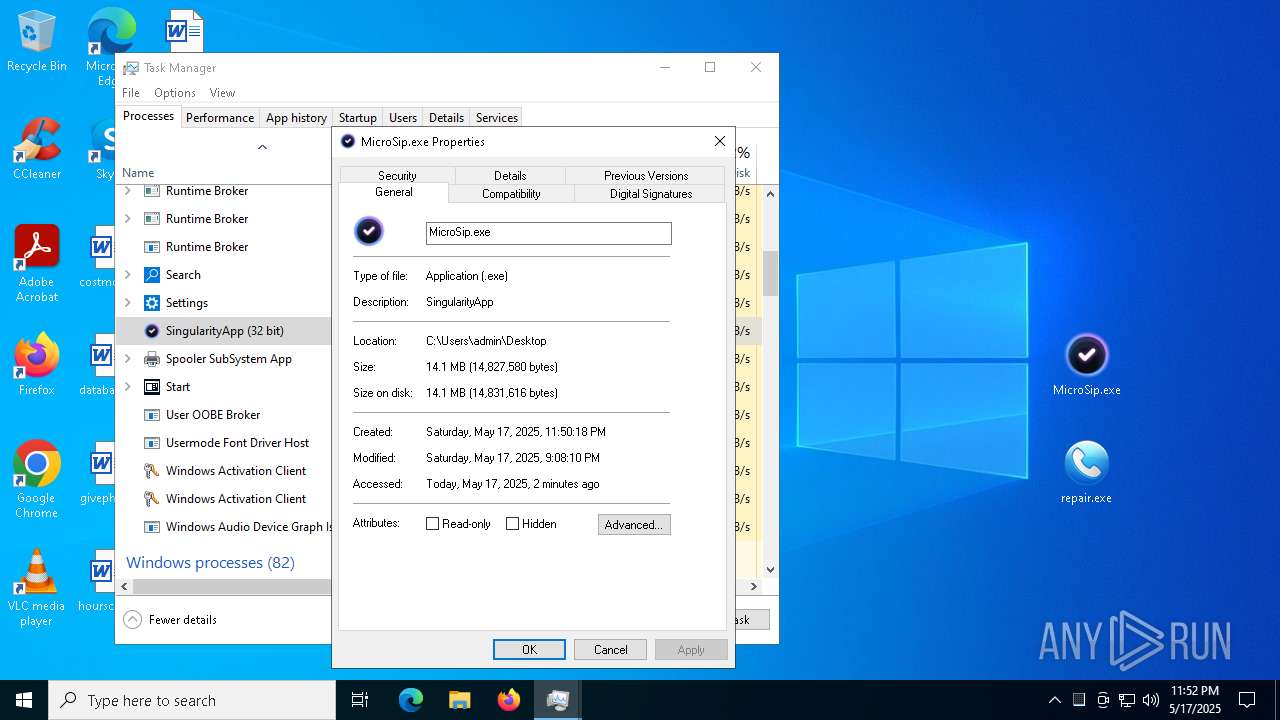Expand the Spooler SubSystem App process

[127, 359]
